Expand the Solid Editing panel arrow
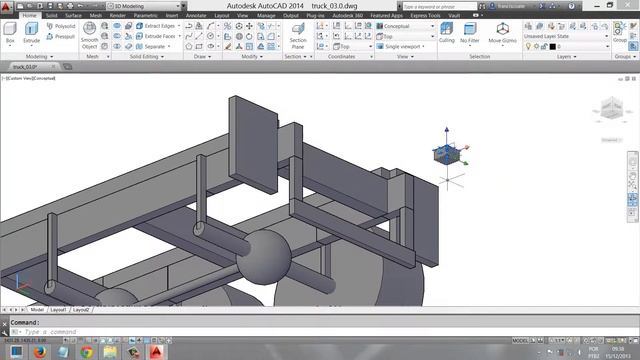This screenshot has width=640, height=360. click(x=162, y=57)
